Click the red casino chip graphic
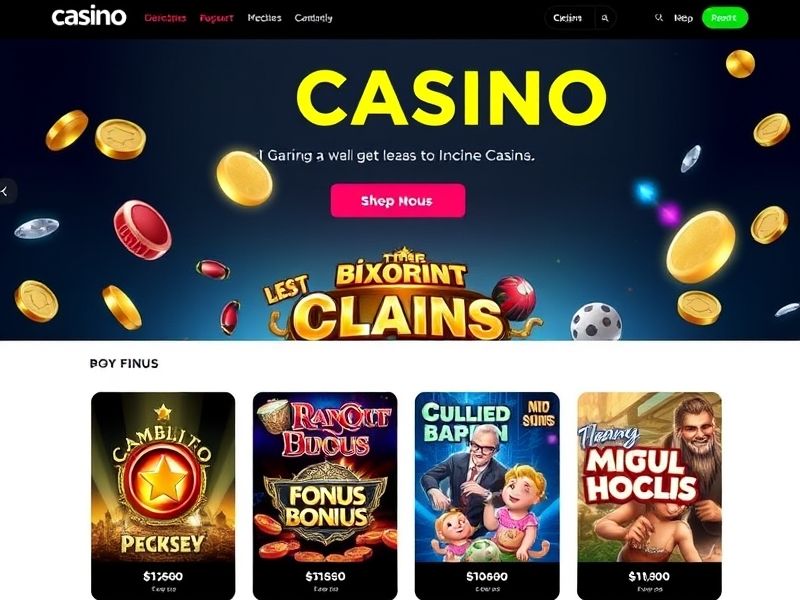This screenshot has height=600, width=800. click(142, 230)
